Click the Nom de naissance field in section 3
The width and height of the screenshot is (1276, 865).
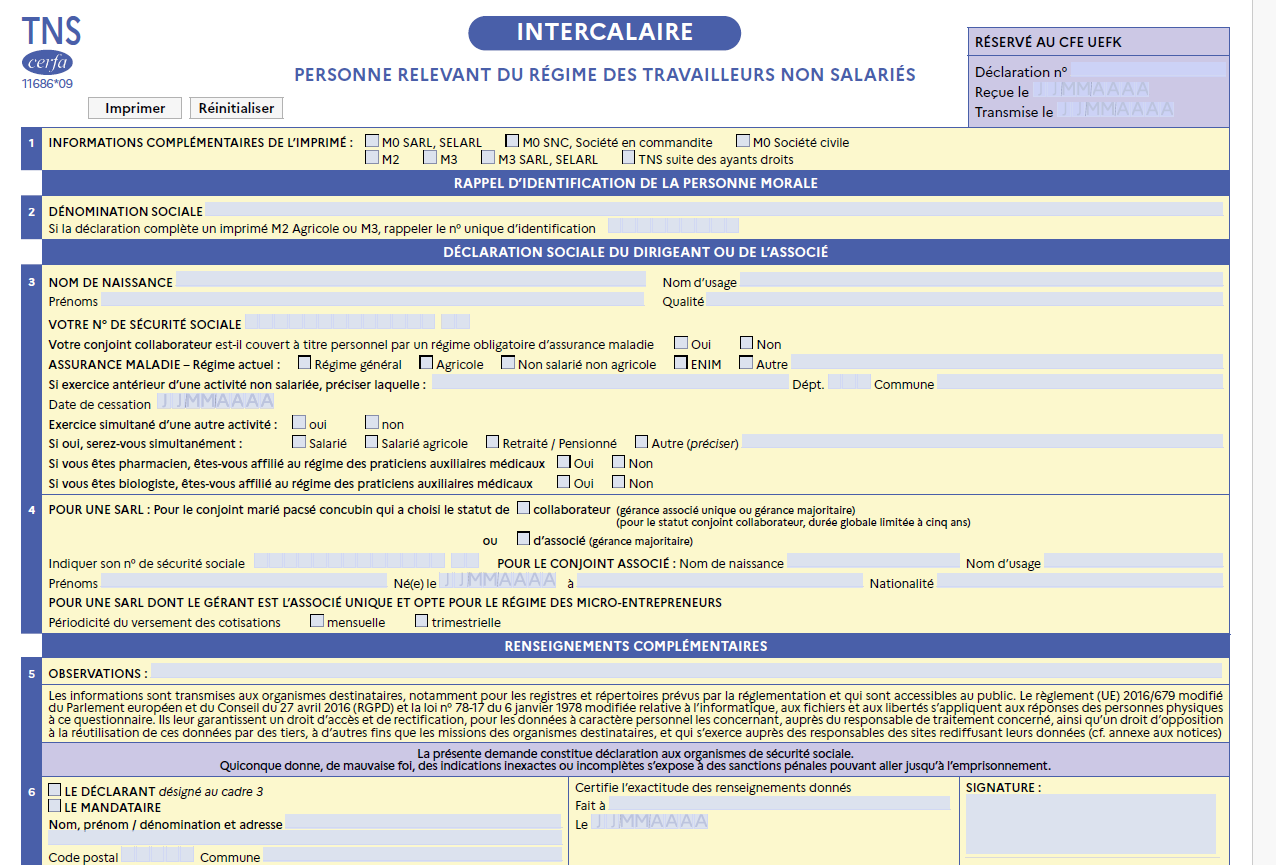point(410,281)
